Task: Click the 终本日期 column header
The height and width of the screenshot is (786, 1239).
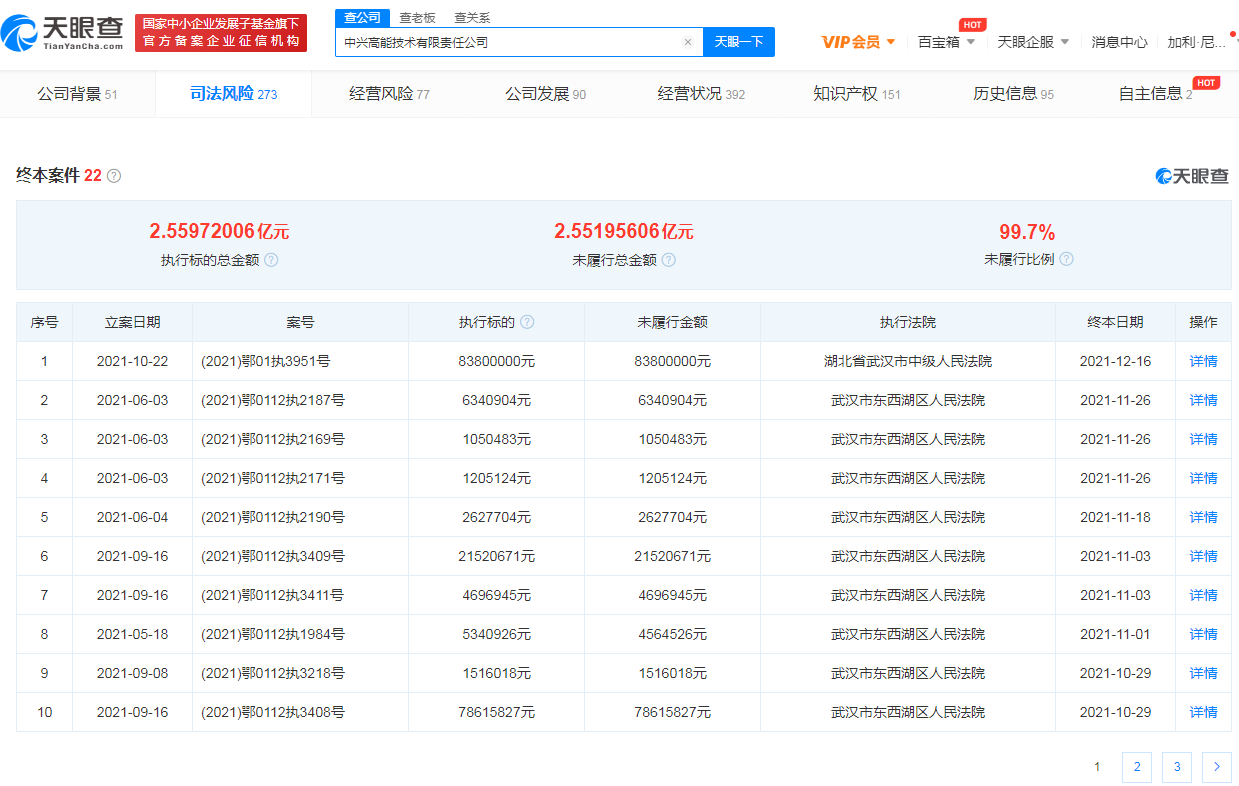Action: [x=1115, y=322]
